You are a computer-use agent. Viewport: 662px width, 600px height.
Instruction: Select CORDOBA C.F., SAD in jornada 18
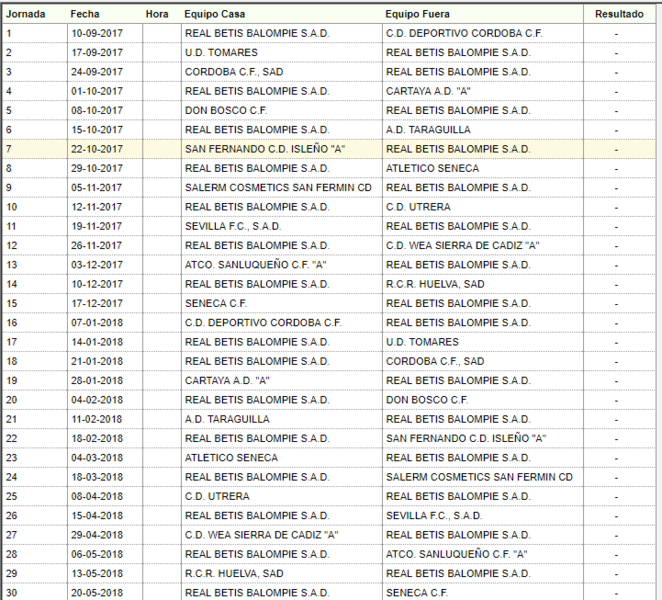[x=435, y=361]
